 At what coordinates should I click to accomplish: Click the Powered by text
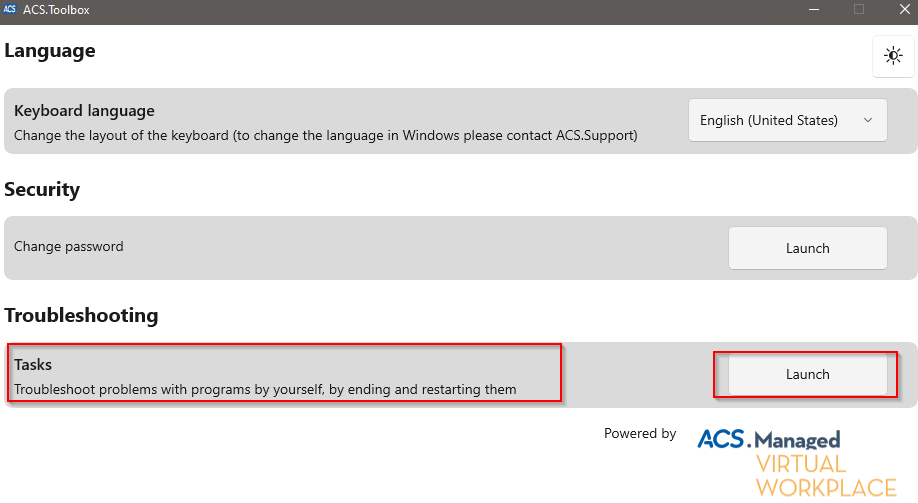[x=640, y=433]
